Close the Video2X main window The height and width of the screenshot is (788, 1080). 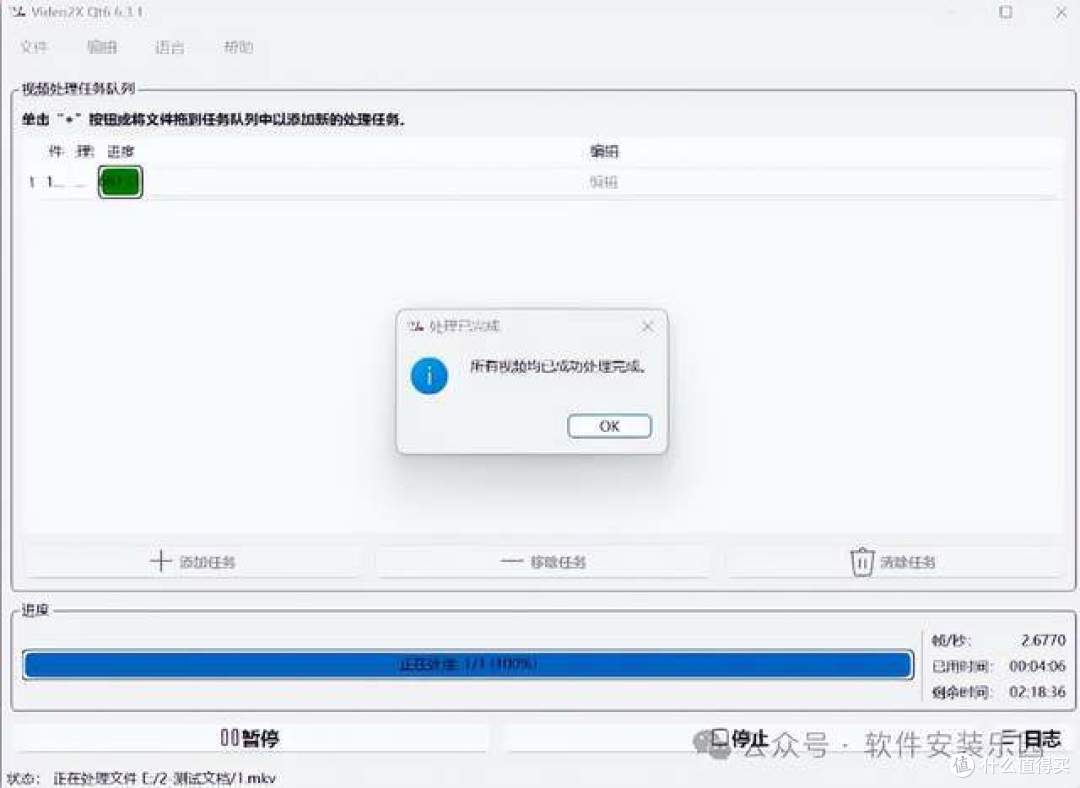pyautogui.click(x=1061, y=12)
